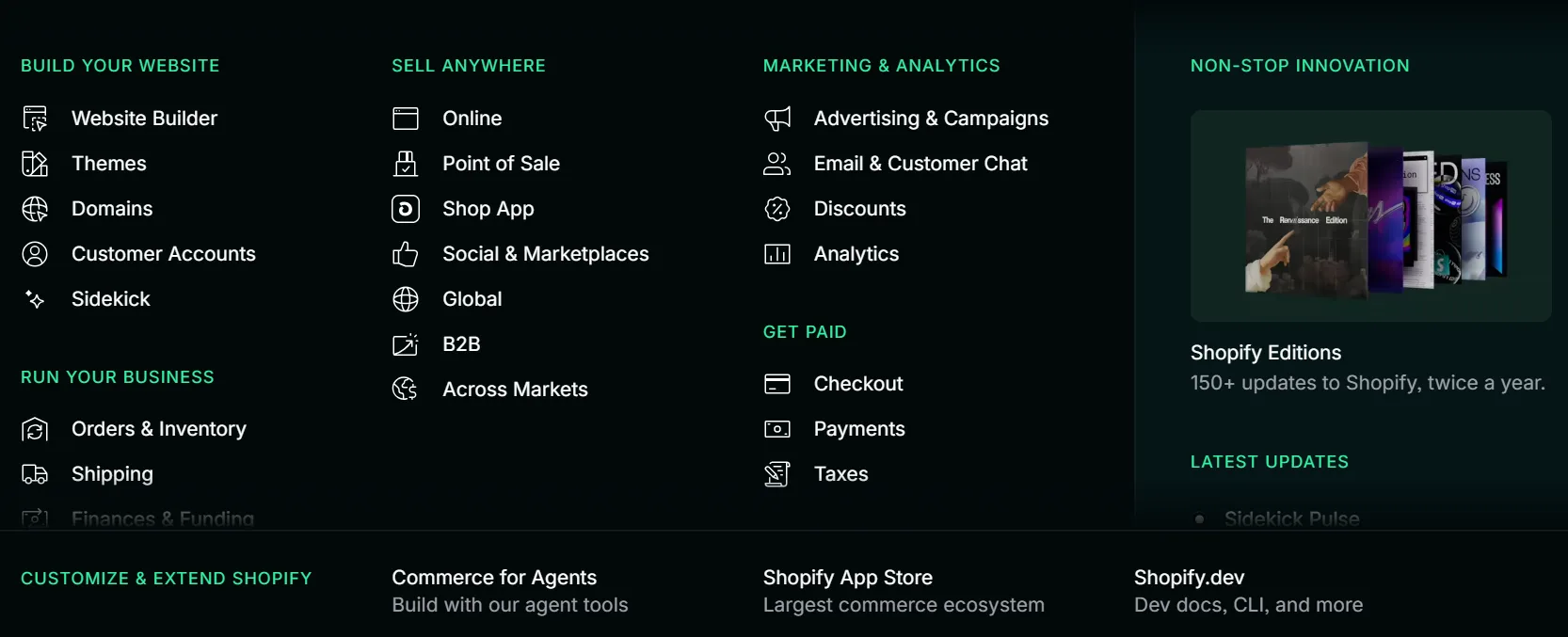The width and height of the screenshot is (1568, 637).
Task: Click the Checkout card icon
Action: [777, 384]
